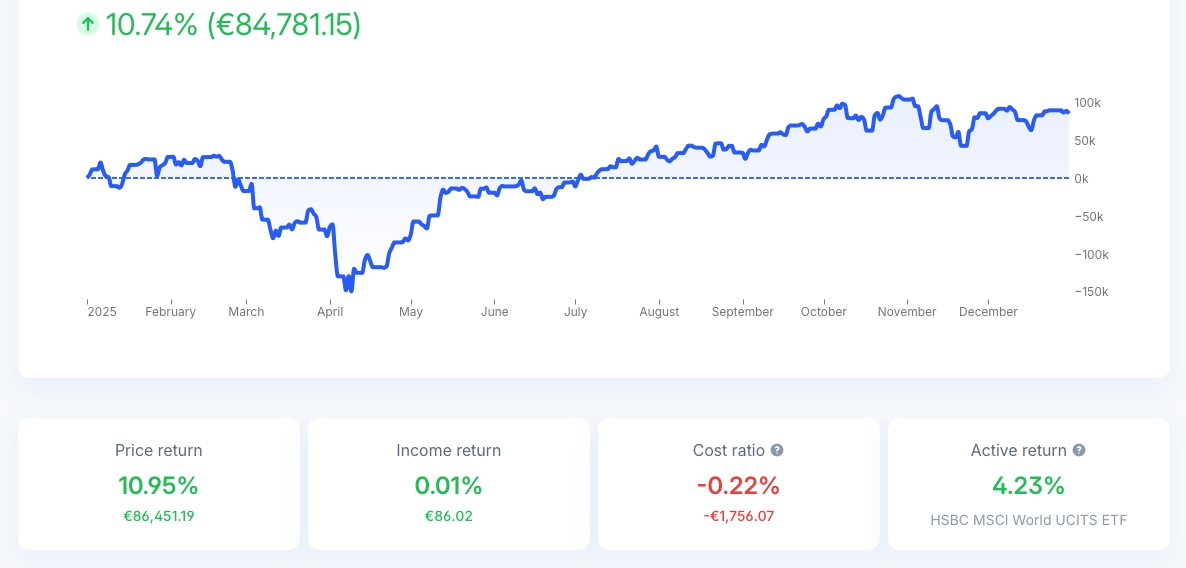Click the -€1,756.07 cost amount

click(738, 516)
